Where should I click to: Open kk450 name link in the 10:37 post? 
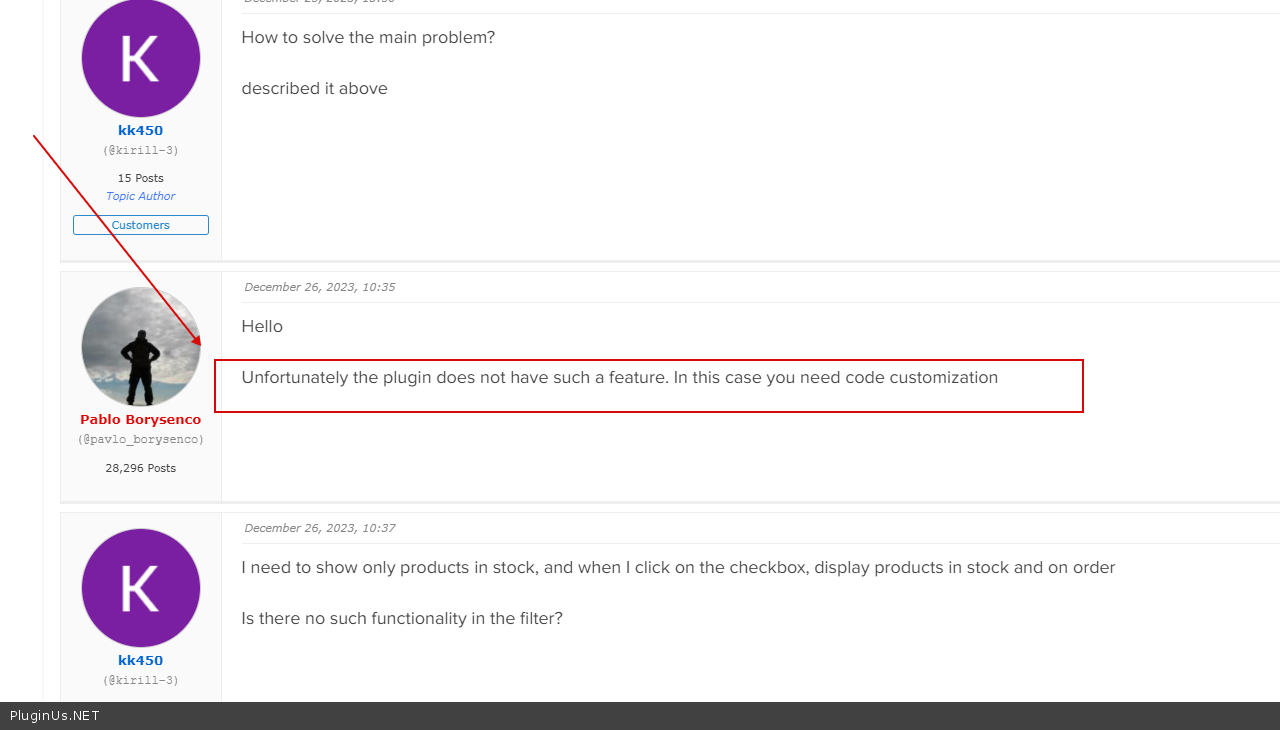140,661
